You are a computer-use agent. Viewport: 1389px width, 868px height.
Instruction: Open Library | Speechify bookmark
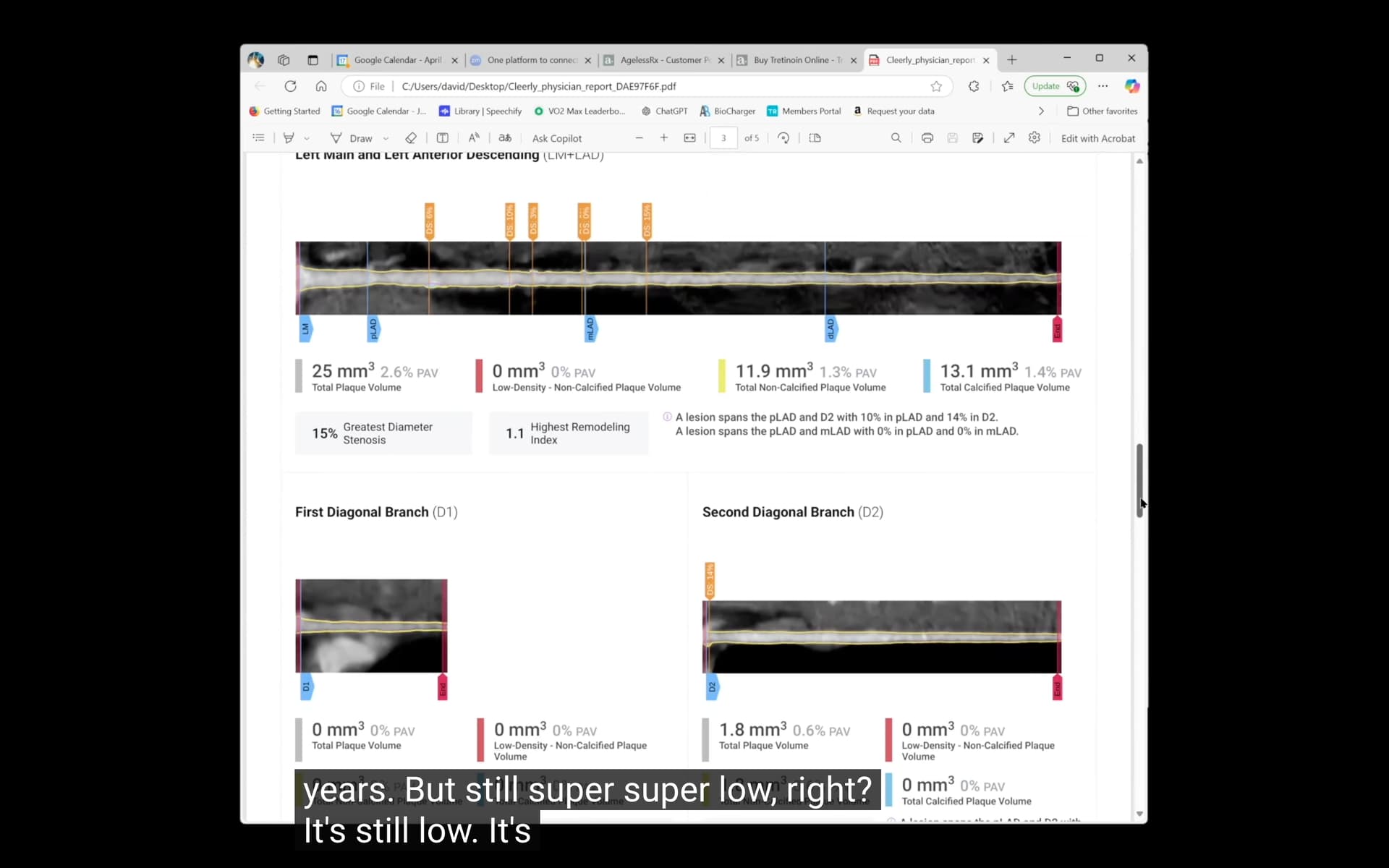click(480, 111)
